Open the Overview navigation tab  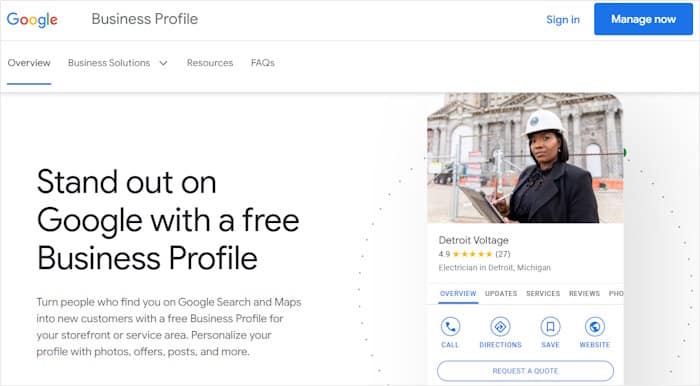[29, 63]
